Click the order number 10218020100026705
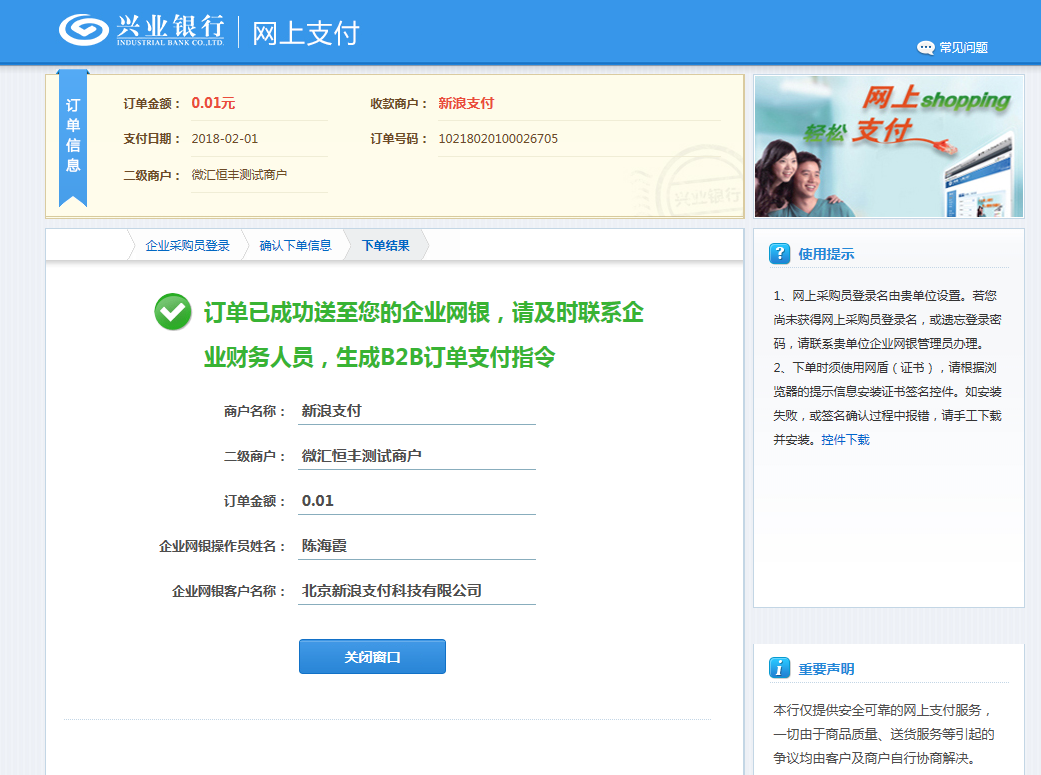This screenshot has width=1041, height=775. [498, 139]
